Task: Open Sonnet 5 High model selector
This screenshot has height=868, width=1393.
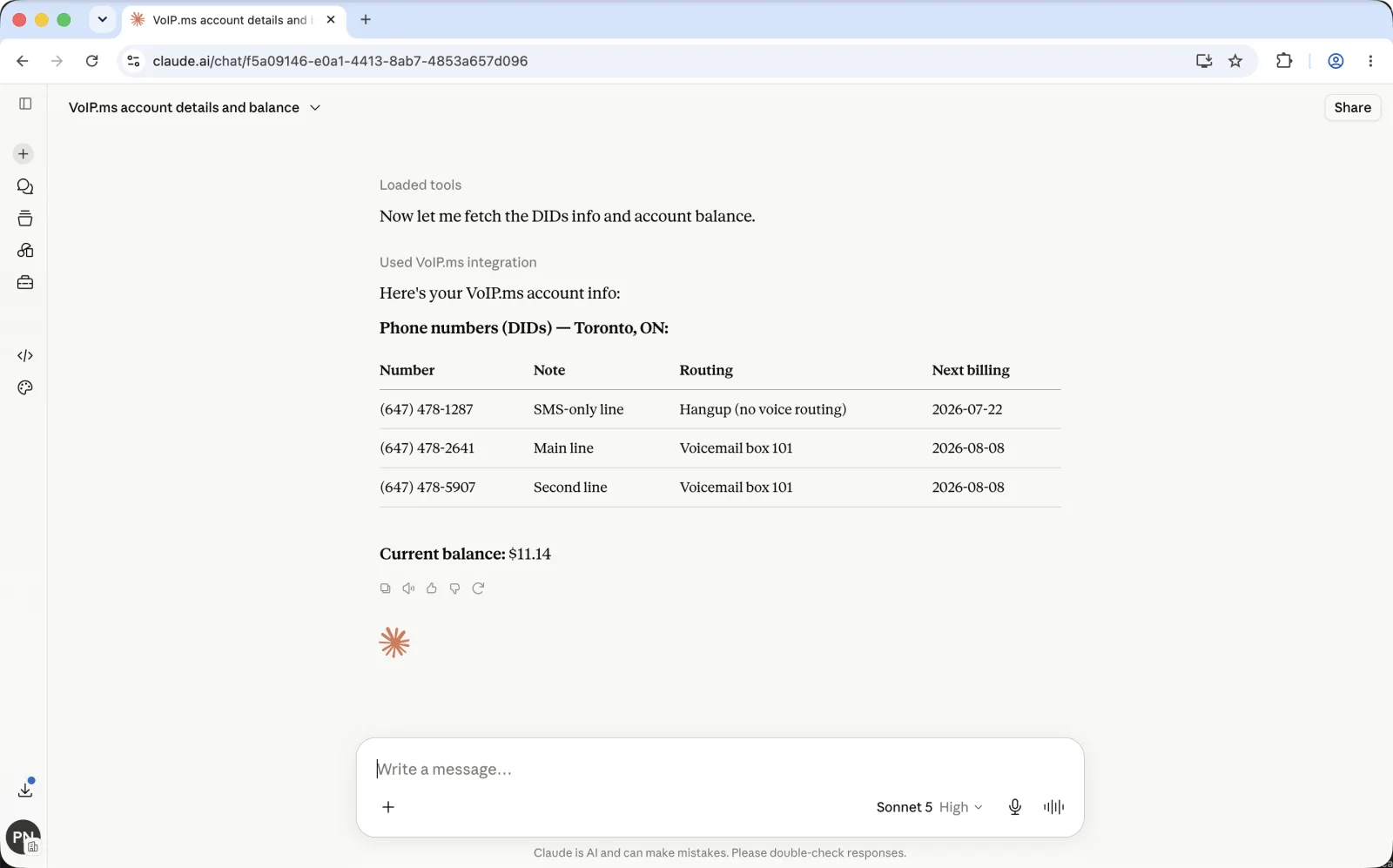Action: (929, 807)
